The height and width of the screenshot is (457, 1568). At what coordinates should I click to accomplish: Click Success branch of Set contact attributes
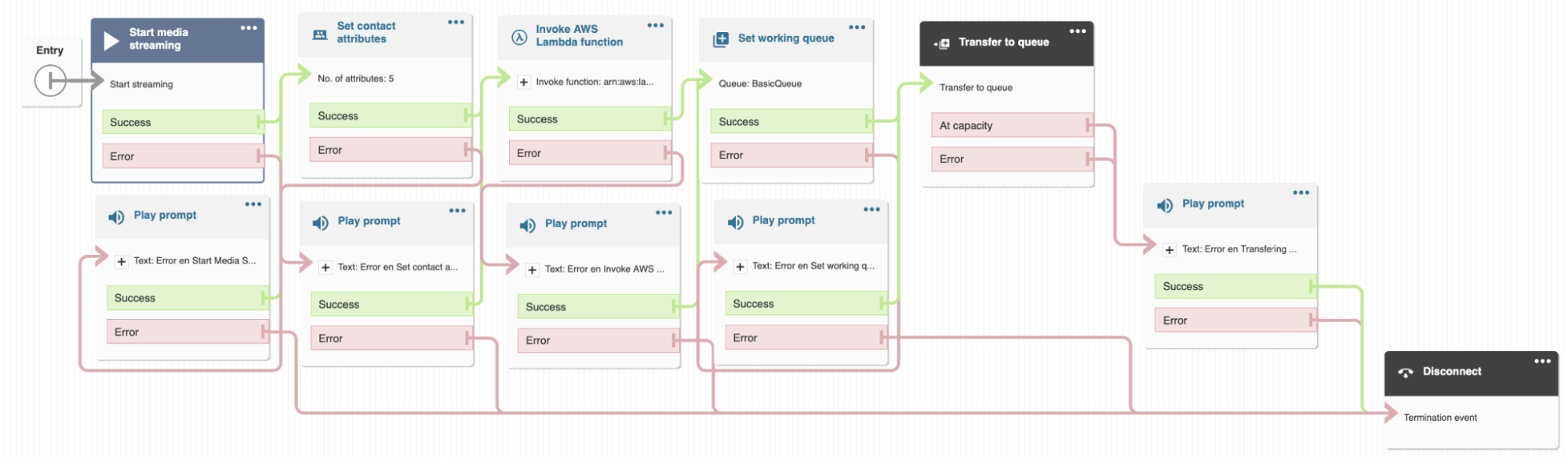click(x=391, y=116)
